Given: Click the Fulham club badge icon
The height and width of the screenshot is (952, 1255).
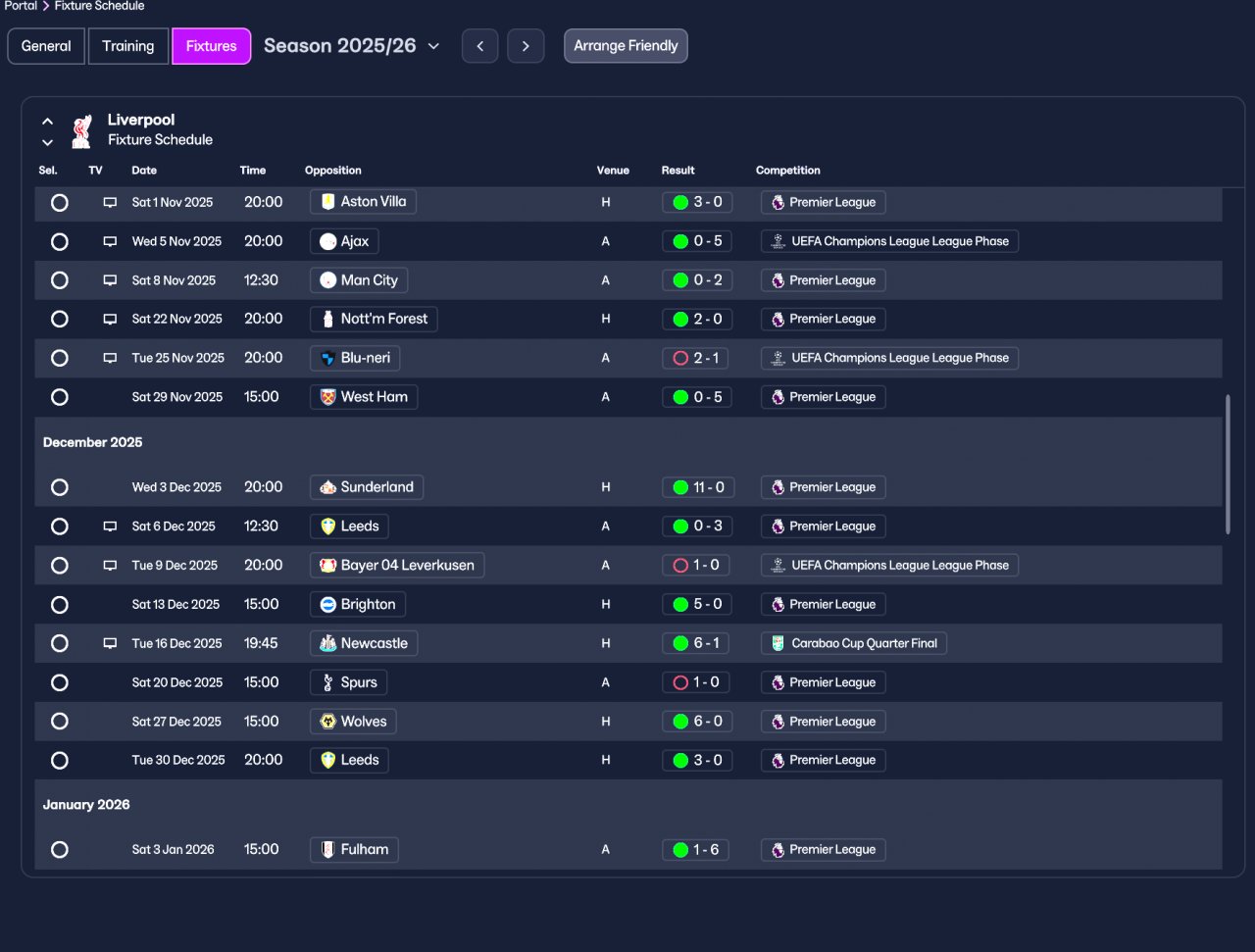Looking at the screenshot, I should (328, 850).
